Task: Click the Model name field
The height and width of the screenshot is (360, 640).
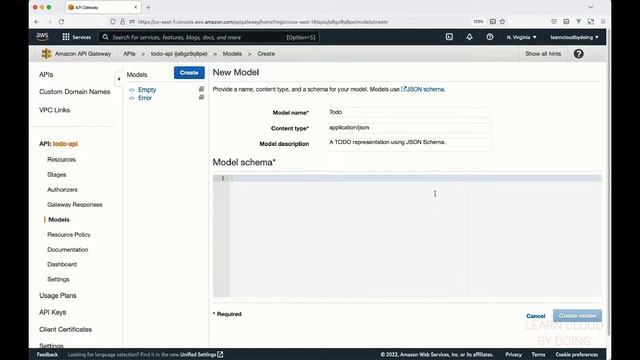Action: 409,112
